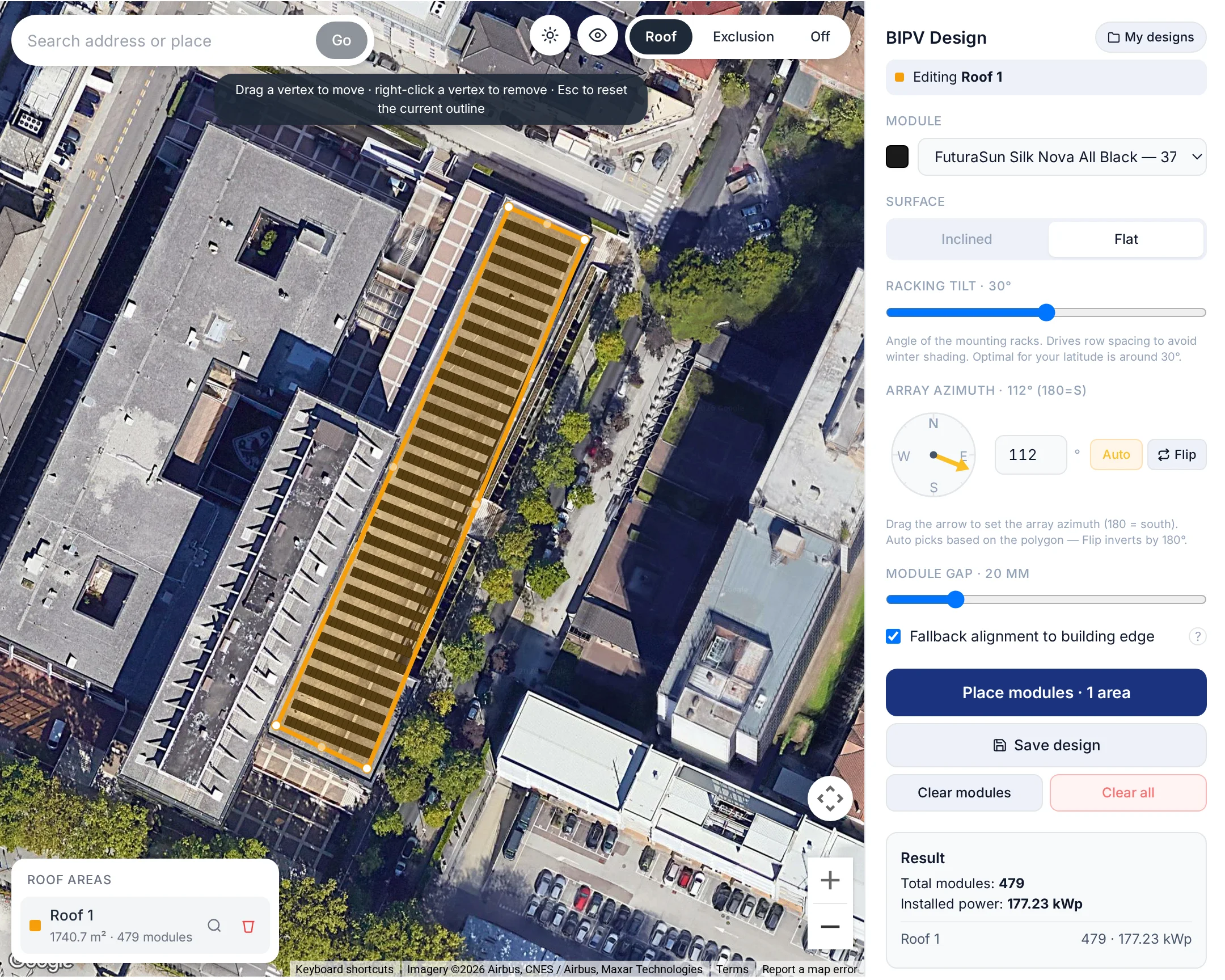Click the azimuth compass dial
This screenshot has height=980, width=1225.
click(933, 454)
